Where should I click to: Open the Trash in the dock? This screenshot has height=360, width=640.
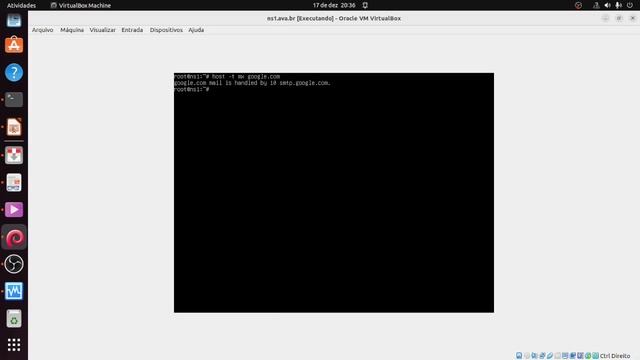pos(14,318)
